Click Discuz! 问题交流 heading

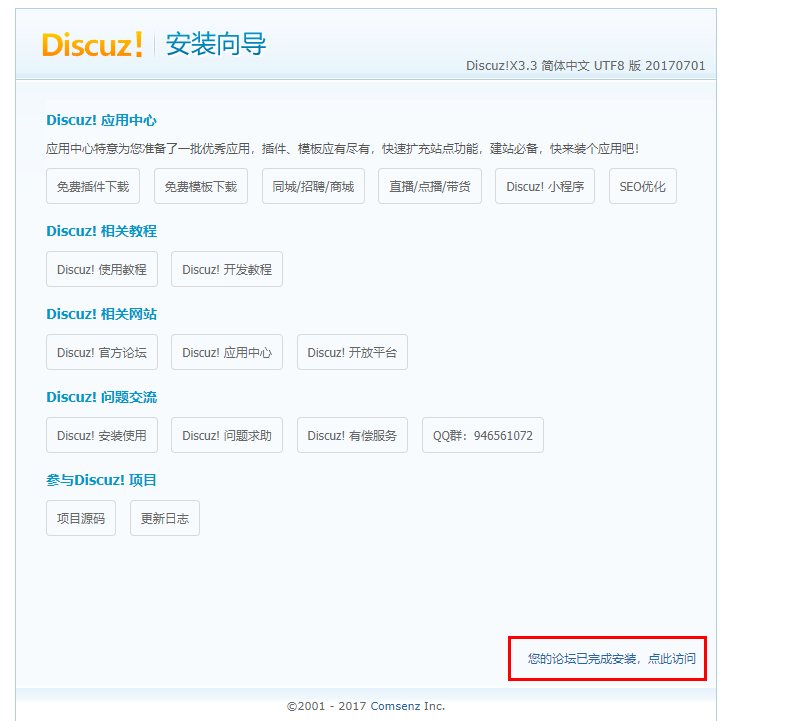(101, 397)
